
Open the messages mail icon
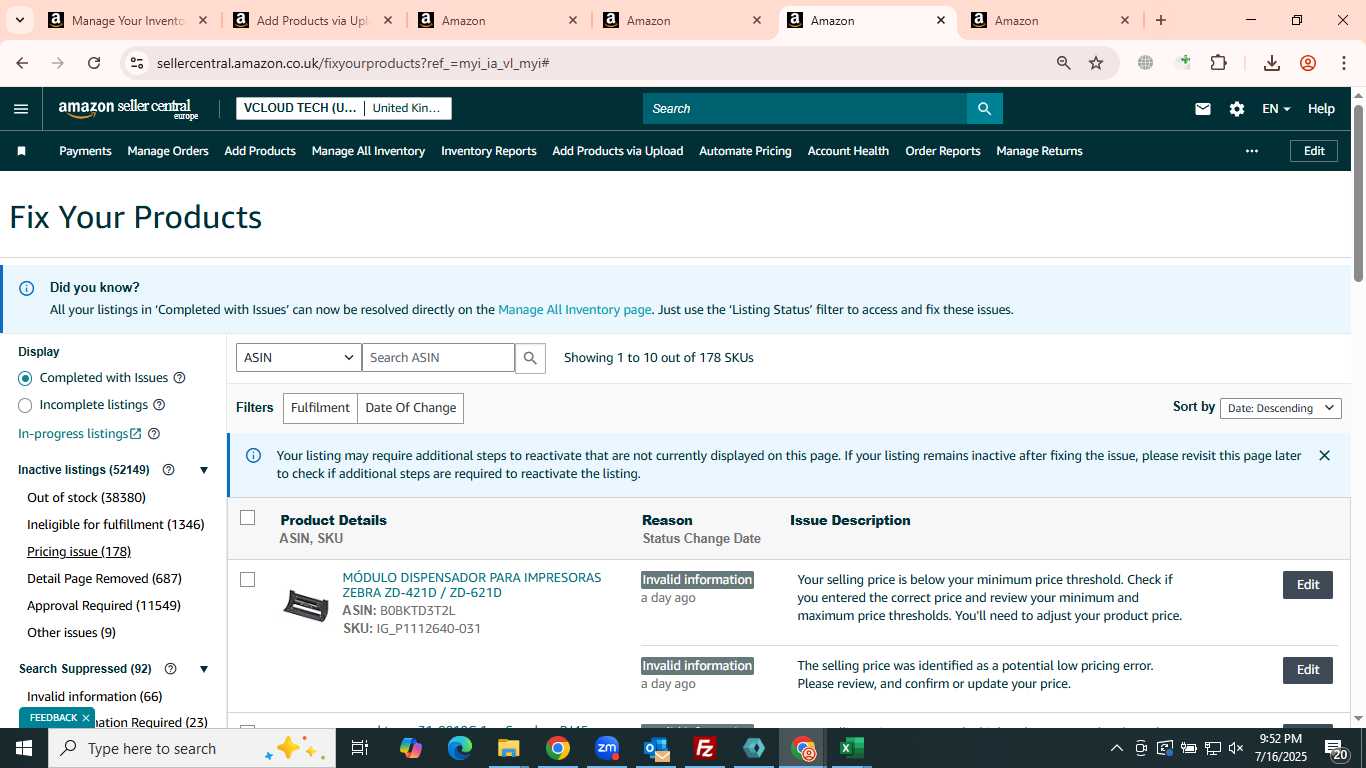pyautogui.click(x=1203, y=109)
